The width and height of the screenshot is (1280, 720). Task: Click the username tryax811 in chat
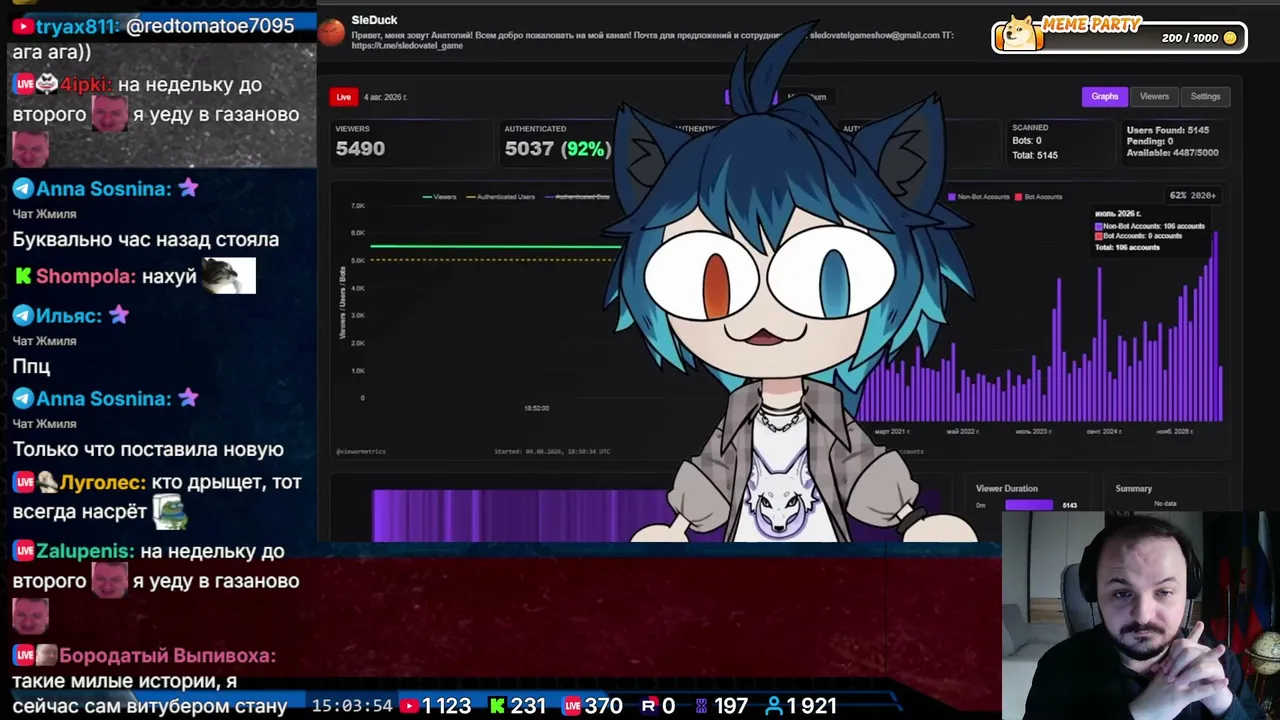click(x=76, y=26)
